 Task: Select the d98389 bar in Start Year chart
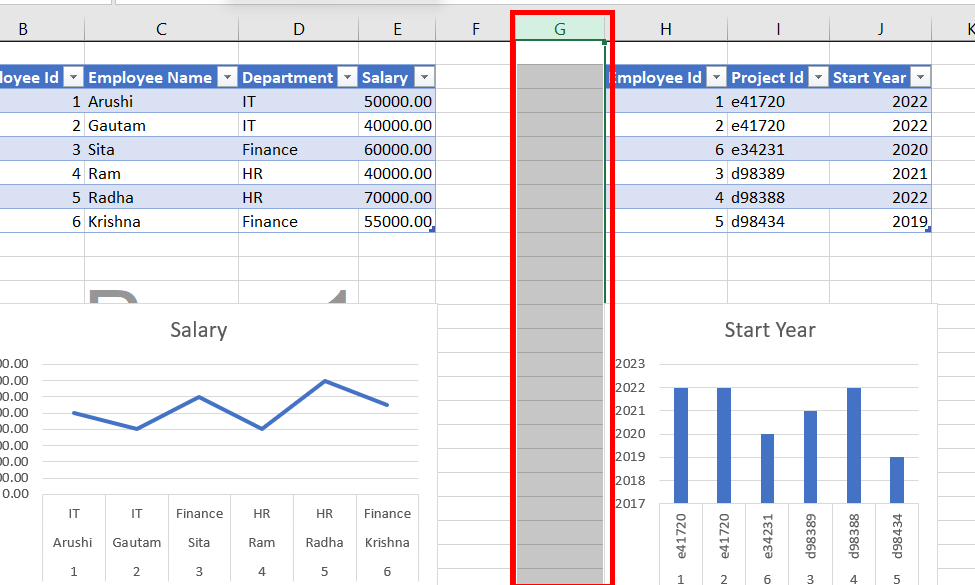tap(810, 457)
